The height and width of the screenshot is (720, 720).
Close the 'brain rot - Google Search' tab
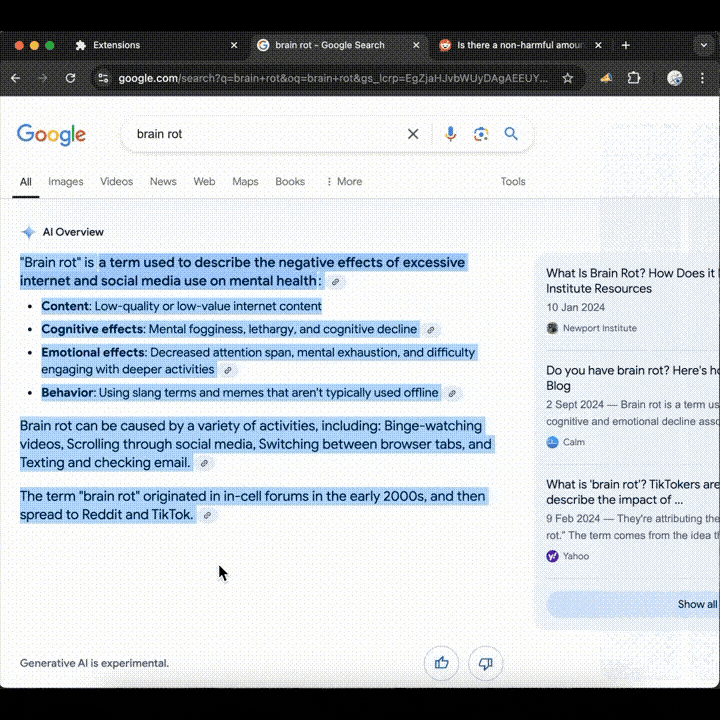click(x=416, y=45)
